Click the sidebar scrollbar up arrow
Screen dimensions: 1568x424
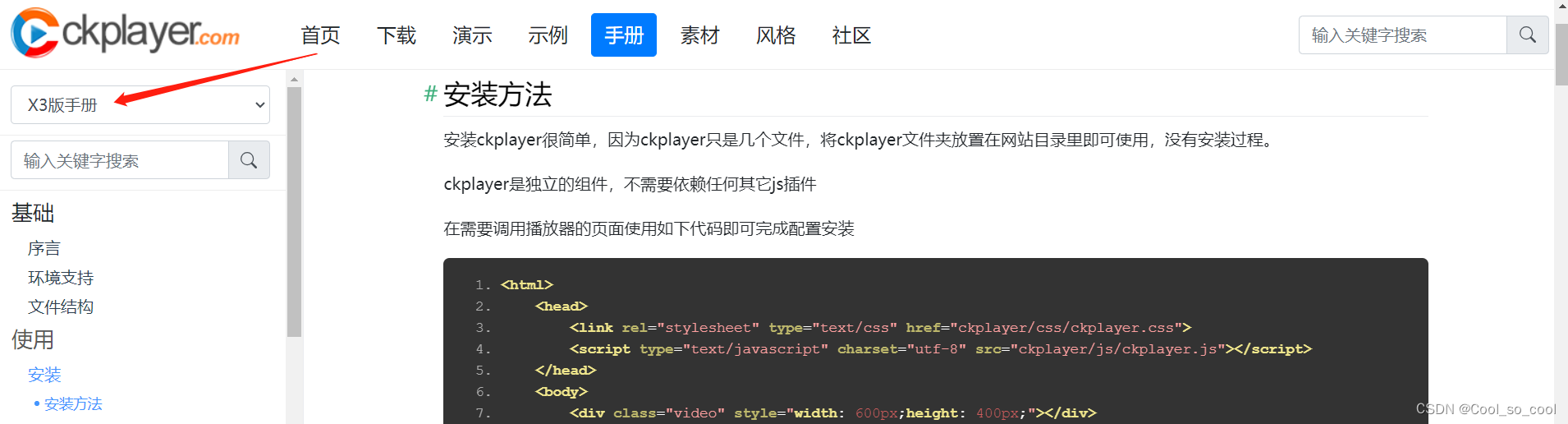[x=294, y=80]
